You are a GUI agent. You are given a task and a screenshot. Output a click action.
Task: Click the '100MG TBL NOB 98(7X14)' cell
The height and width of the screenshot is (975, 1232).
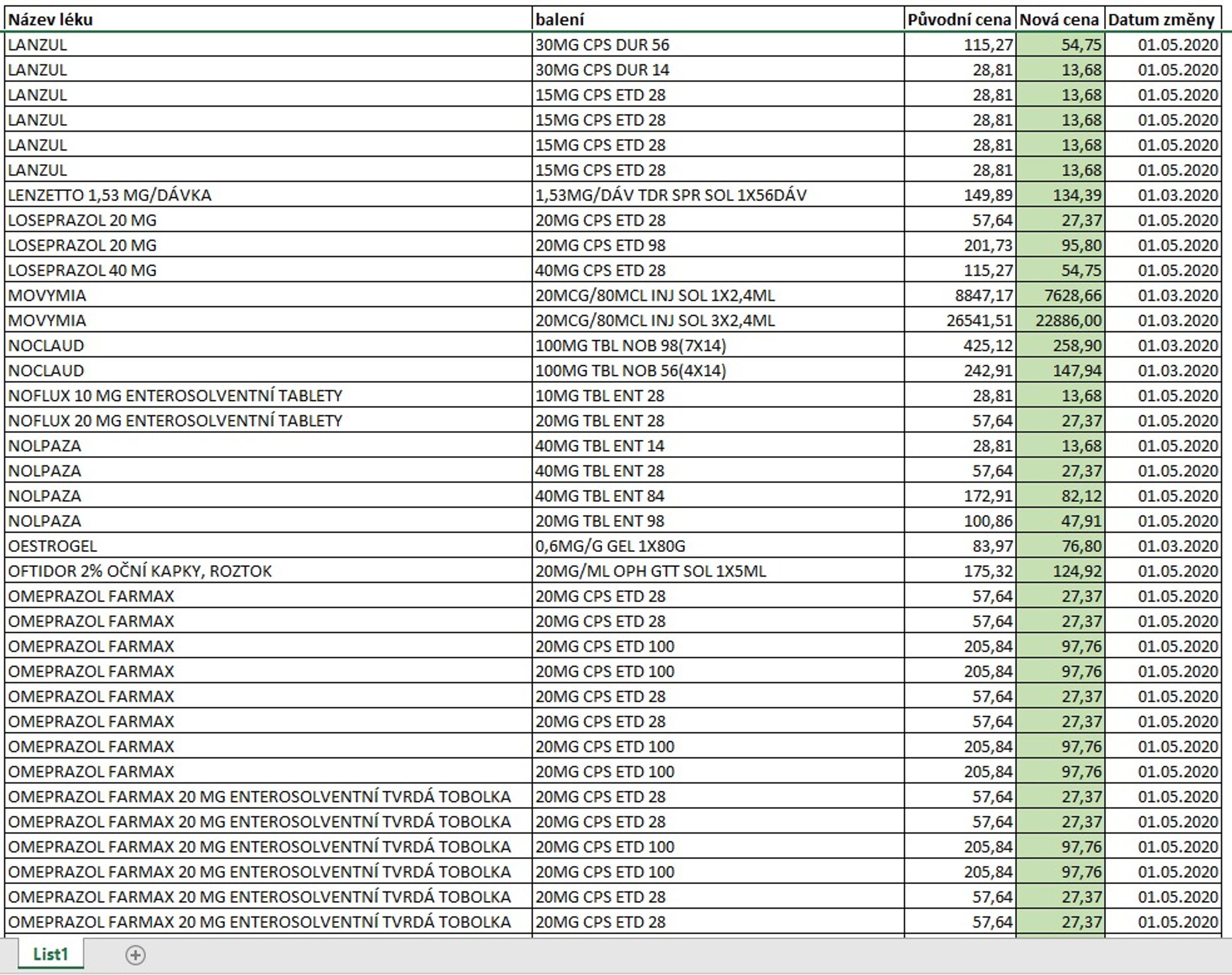click(x=718, y=346)
